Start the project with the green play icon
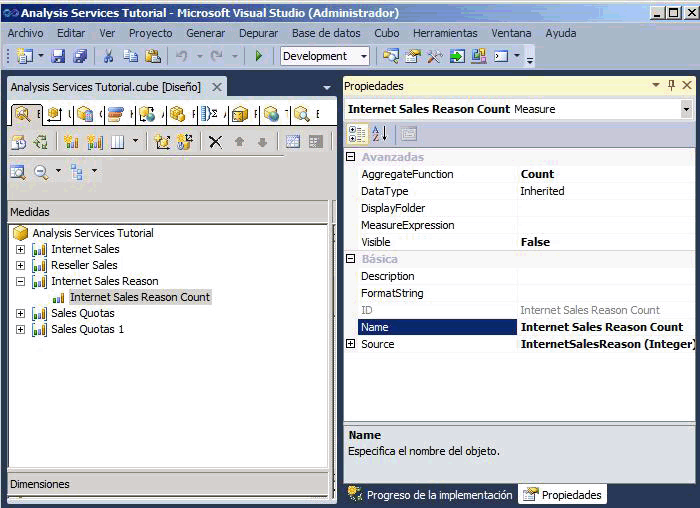Image resolution: width=700 pixels, height=508 pixels. click(x=258, y=56)
